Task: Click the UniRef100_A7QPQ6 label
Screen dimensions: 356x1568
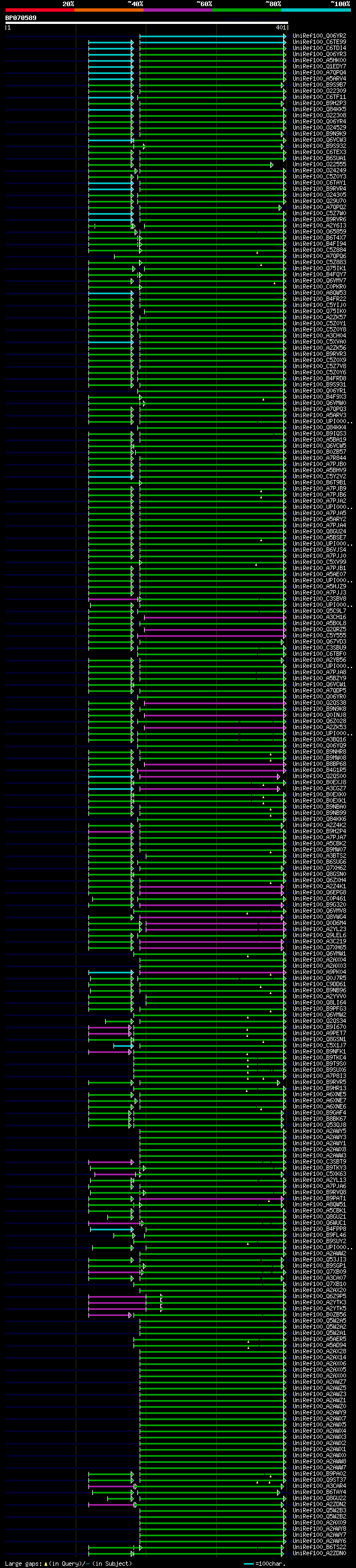Action: [319, 256]
